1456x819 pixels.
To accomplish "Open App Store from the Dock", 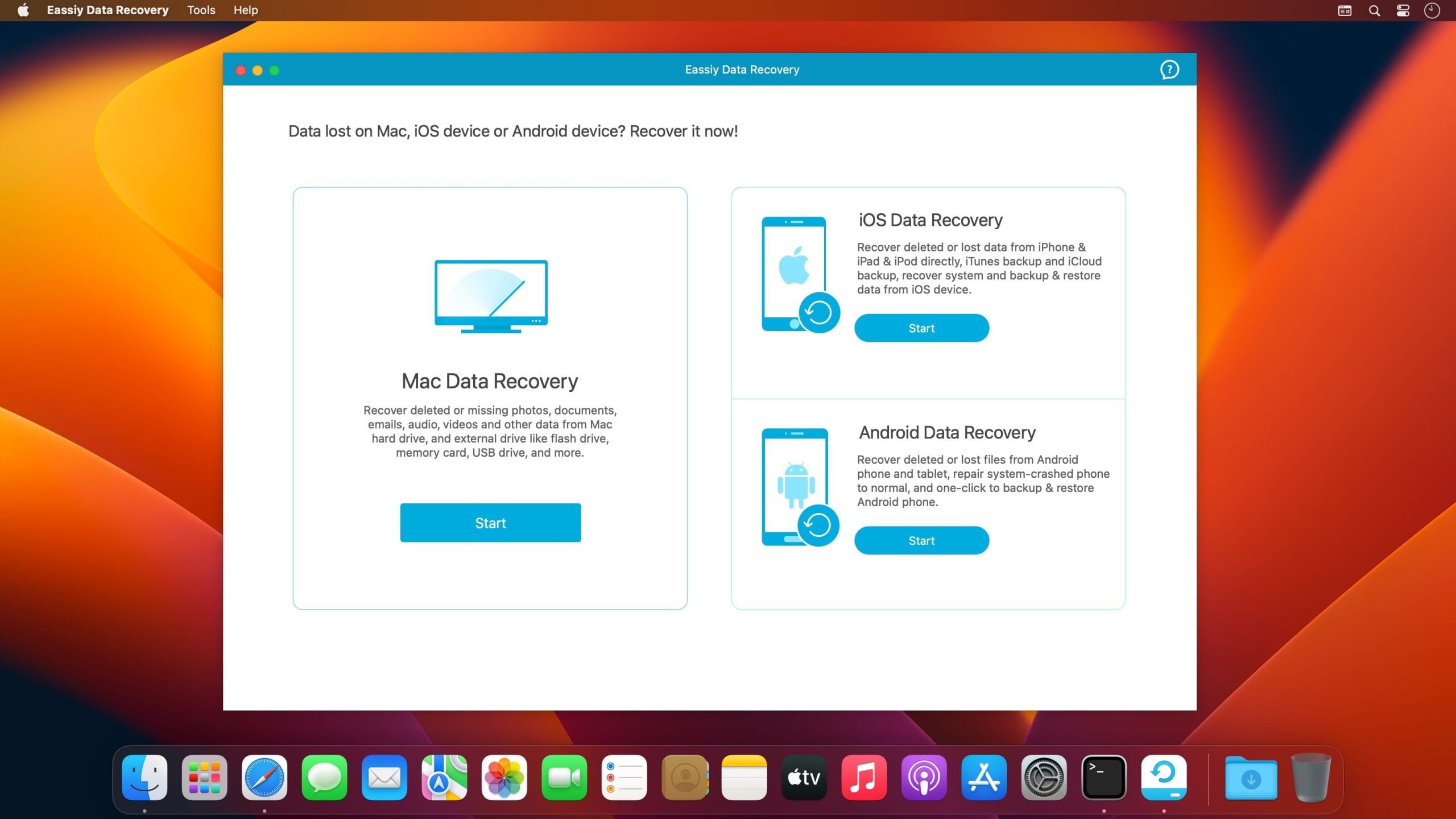I will coord(984,777).
